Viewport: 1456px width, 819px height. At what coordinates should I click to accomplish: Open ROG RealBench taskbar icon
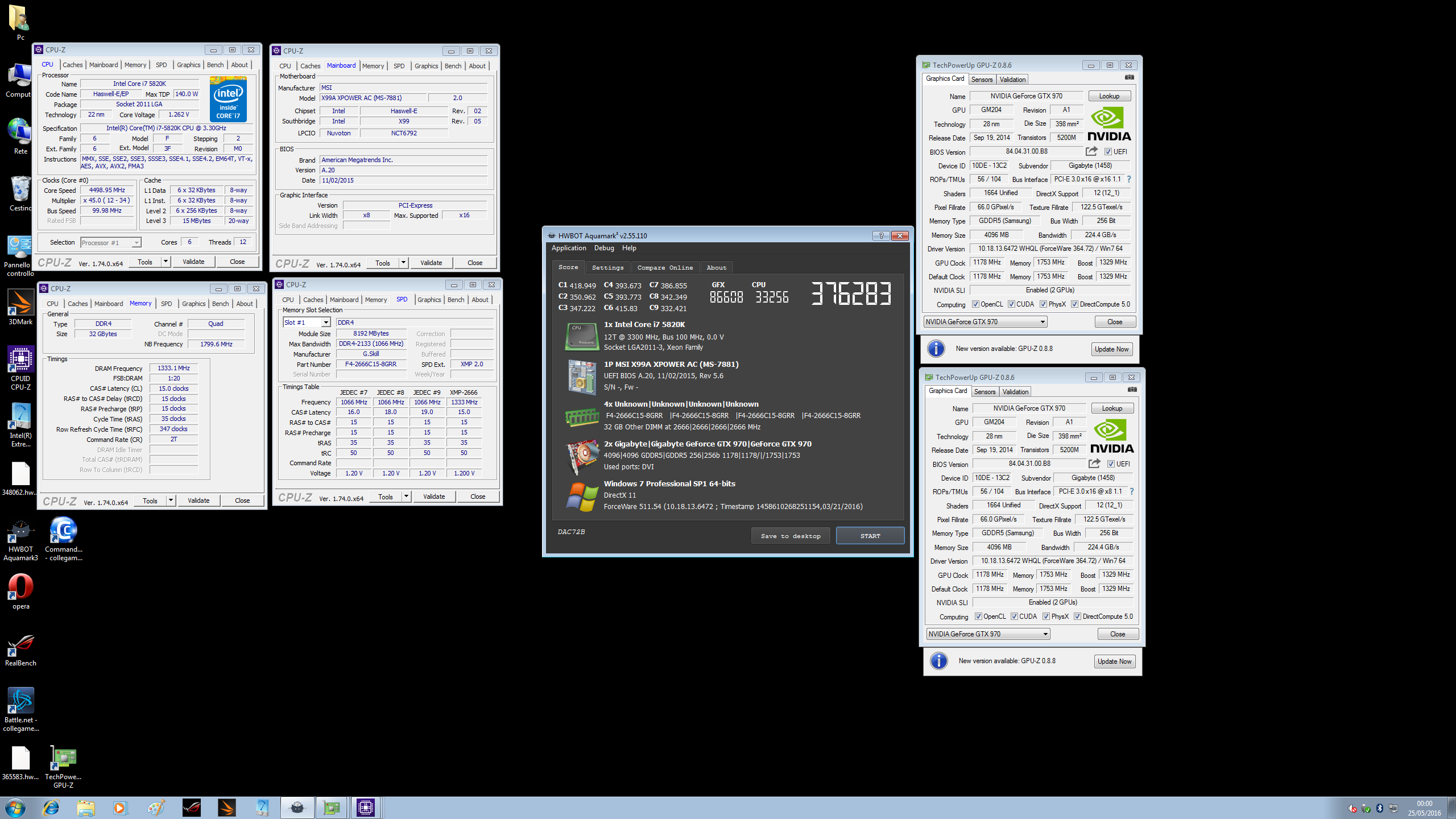(192, 808)
